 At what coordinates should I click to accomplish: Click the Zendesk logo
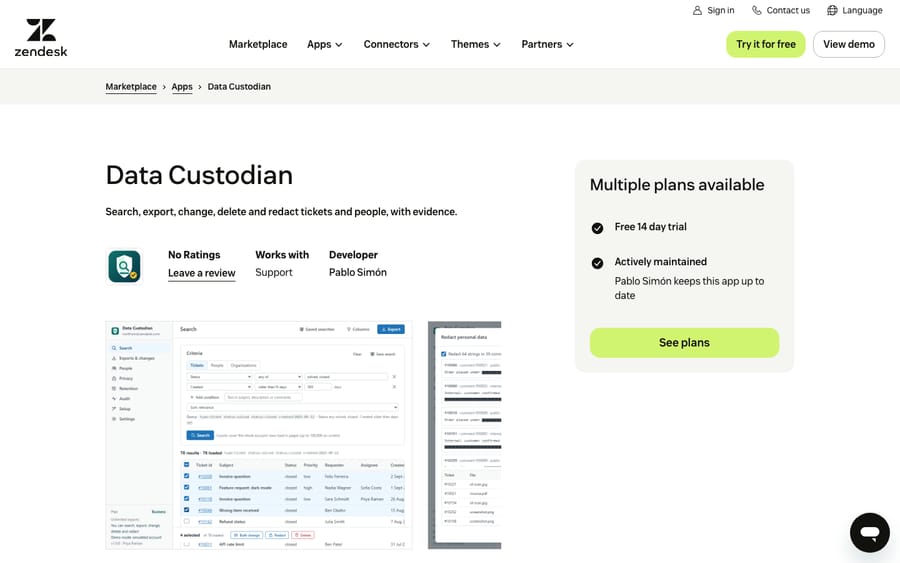41,38
